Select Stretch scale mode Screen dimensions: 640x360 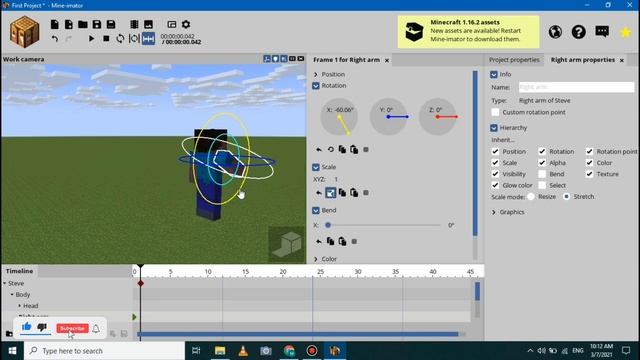567,197
